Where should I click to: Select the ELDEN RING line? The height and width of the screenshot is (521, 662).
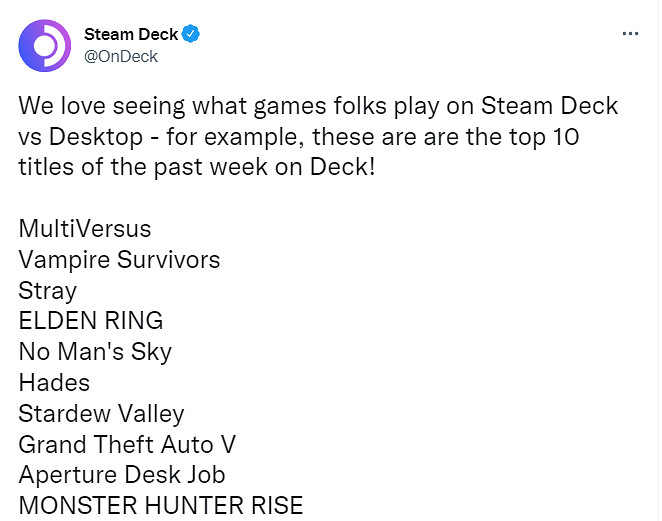90,321
